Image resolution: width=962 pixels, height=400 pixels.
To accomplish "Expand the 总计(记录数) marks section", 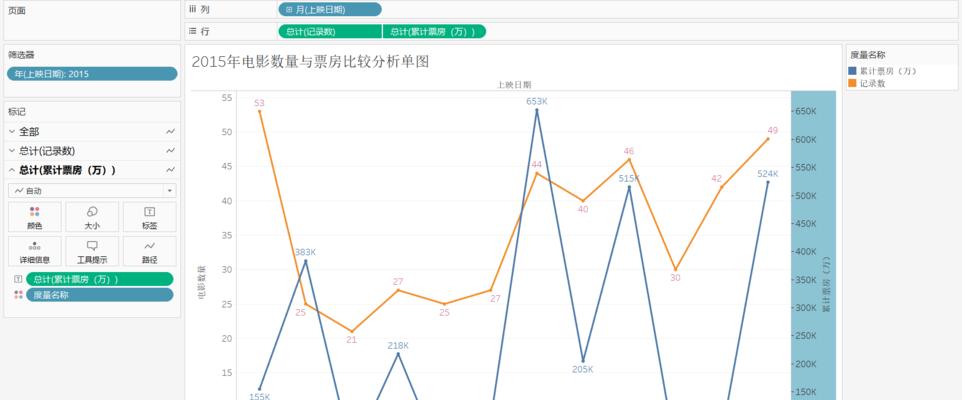I will 12,151.
